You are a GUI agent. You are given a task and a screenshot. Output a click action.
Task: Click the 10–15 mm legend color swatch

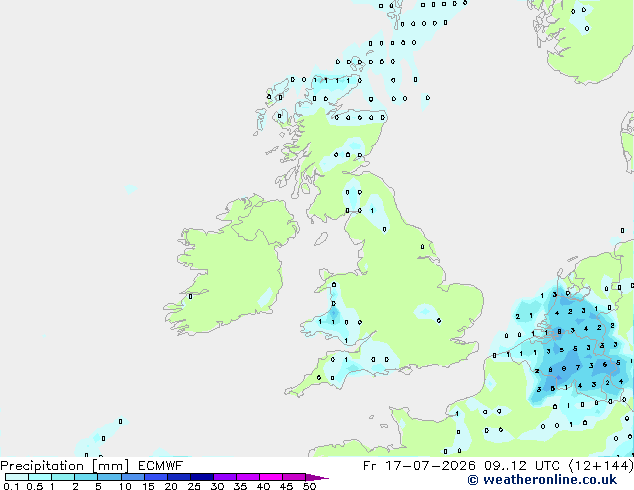132,477
